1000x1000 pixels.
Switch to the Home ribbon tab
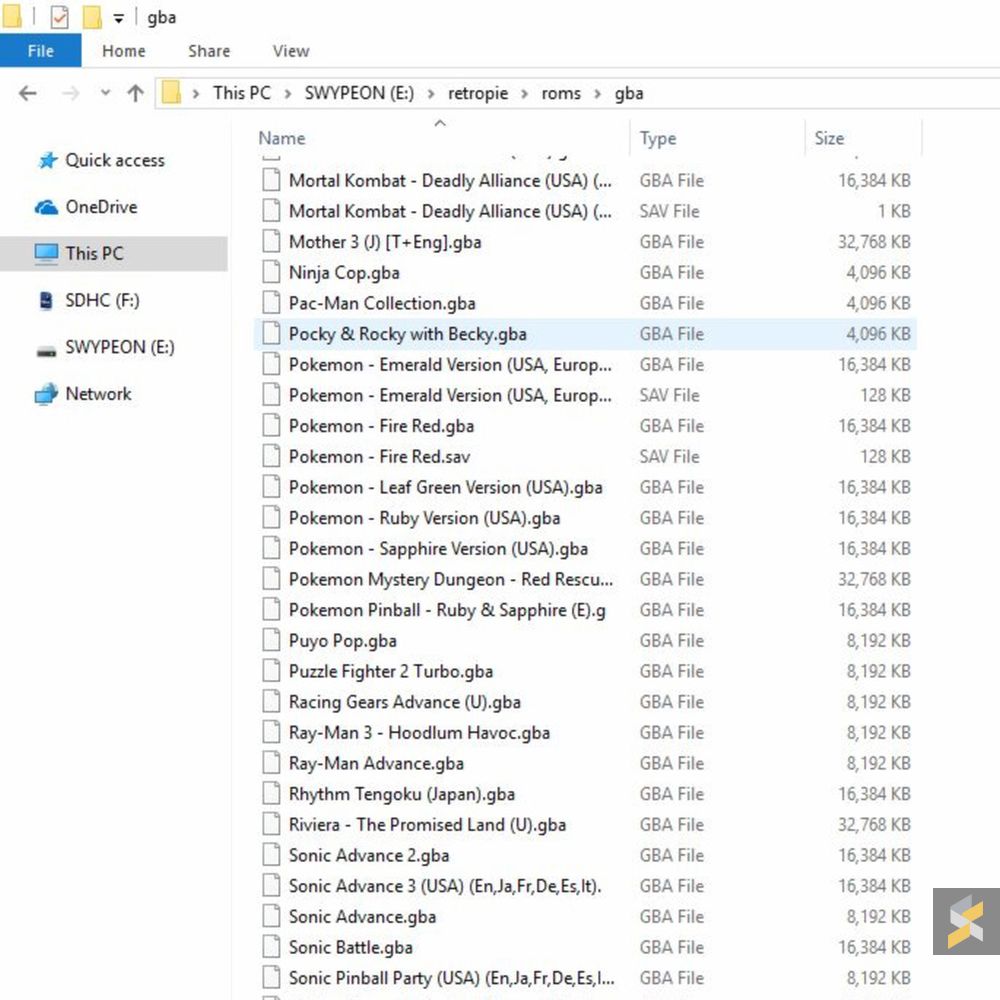coord(124,51)
